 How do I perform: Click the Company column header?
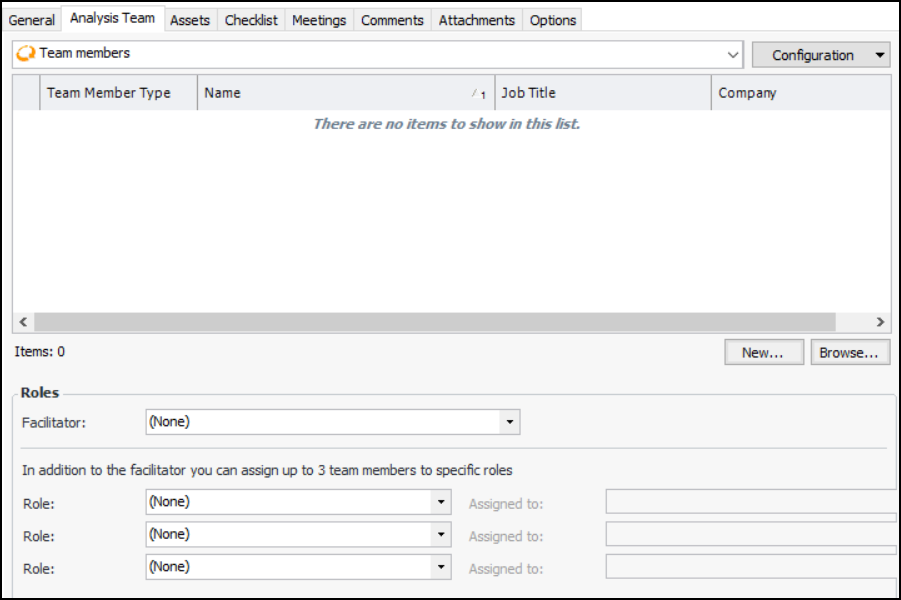coord(801,93)
